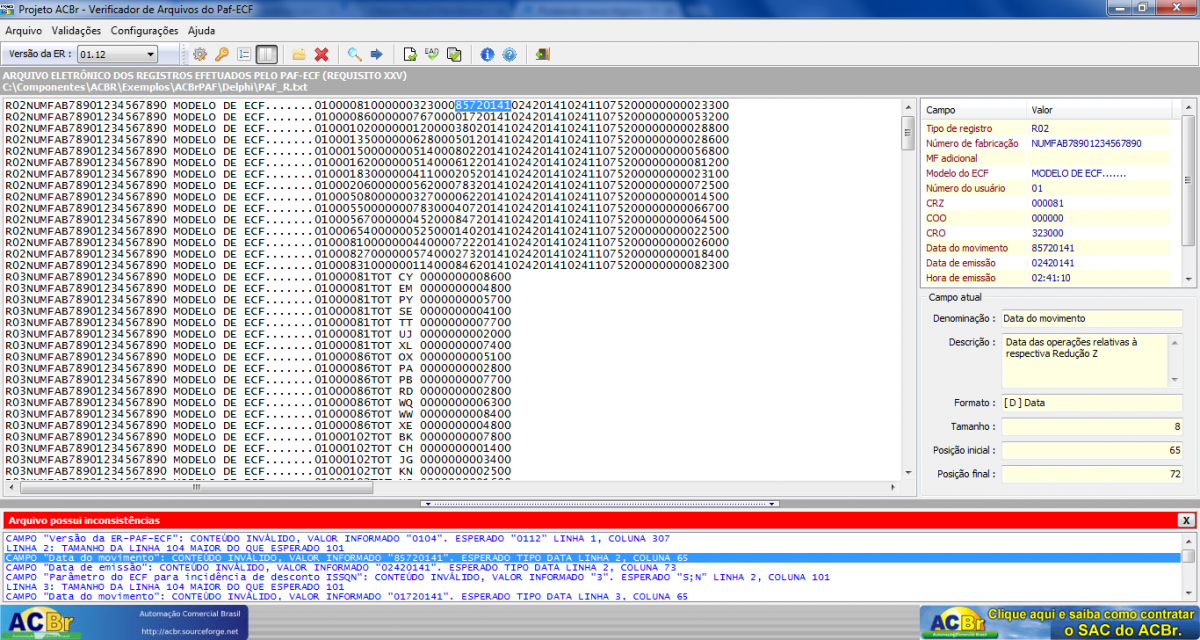This screenshot has width=1200, height=640.
Task: Open the Ajuda menu
Action: tap(201, 31)
